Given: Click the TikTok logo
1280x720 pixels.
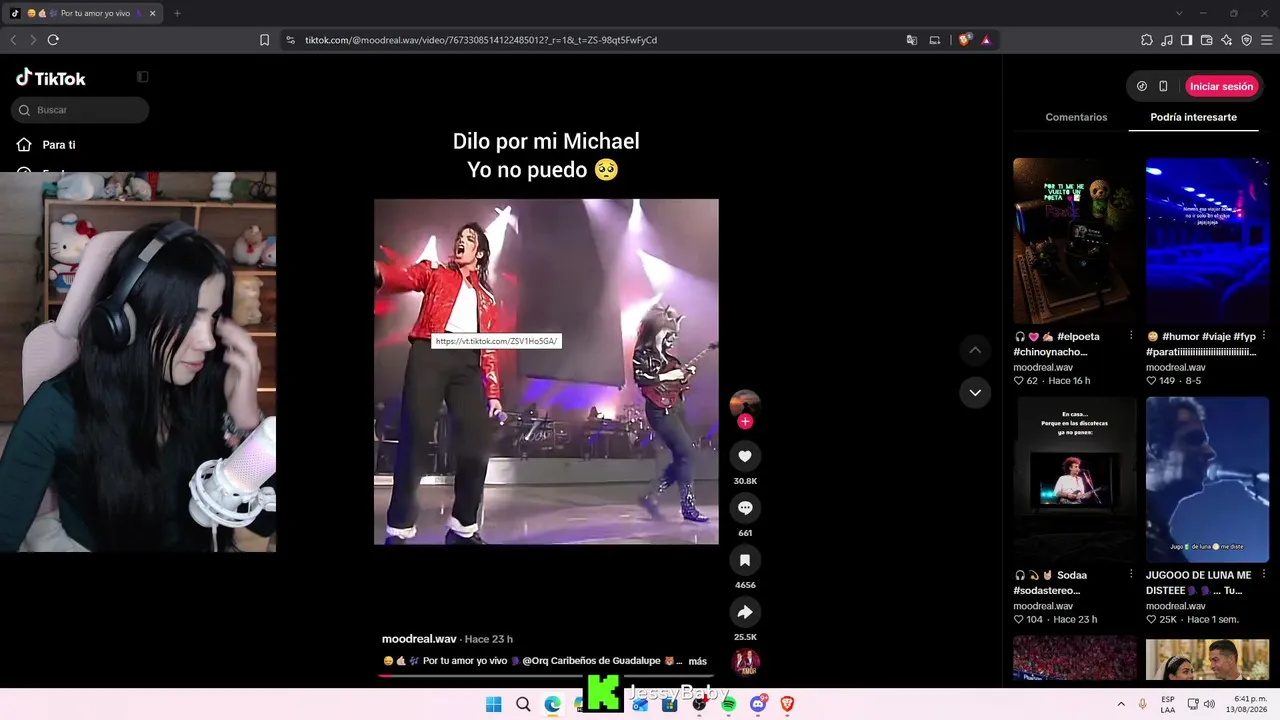Looking at the screenshot, I should coord(51,78).
